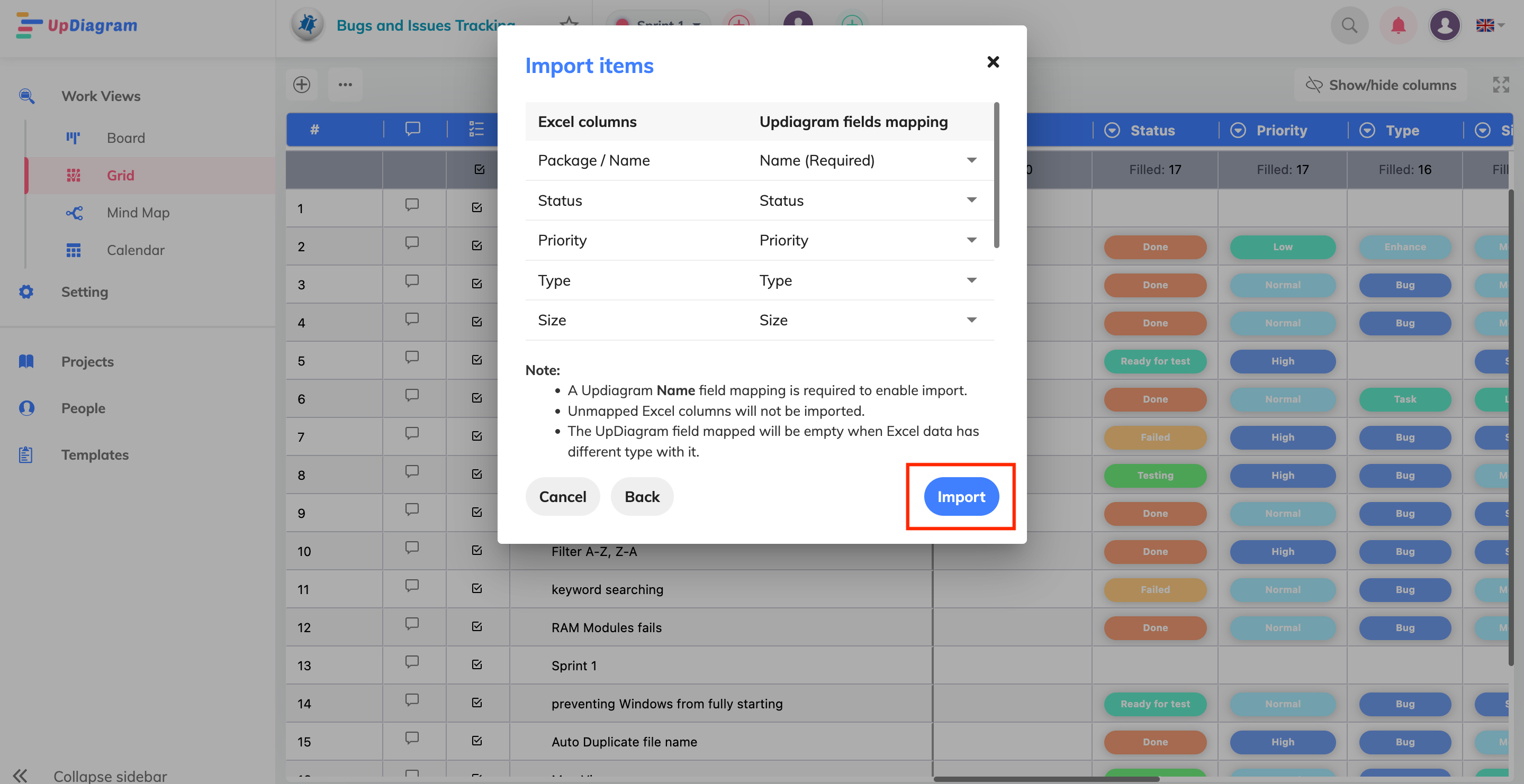The image size is (1524, 784).
Task: Click the Low priority tag in row 2
Action: click(1283, 247)
